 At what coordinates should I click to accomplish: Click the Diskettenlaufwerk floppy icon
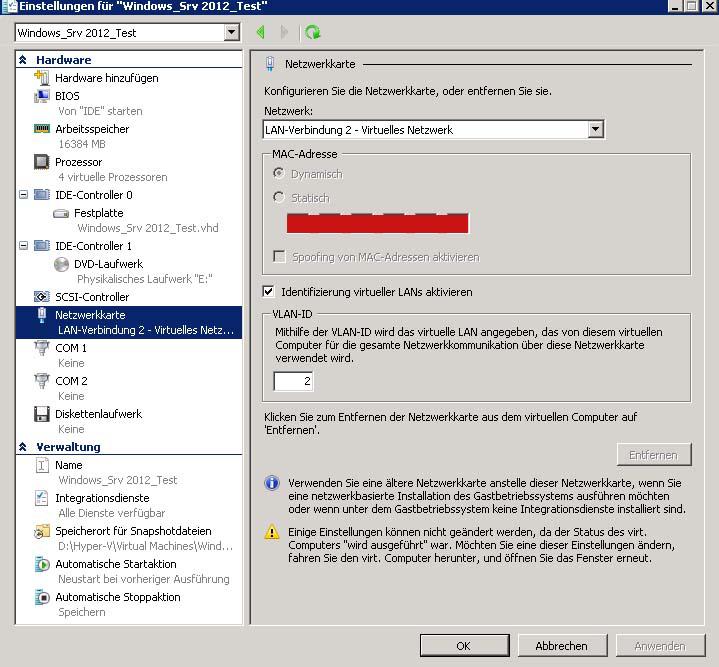(42, 414)
